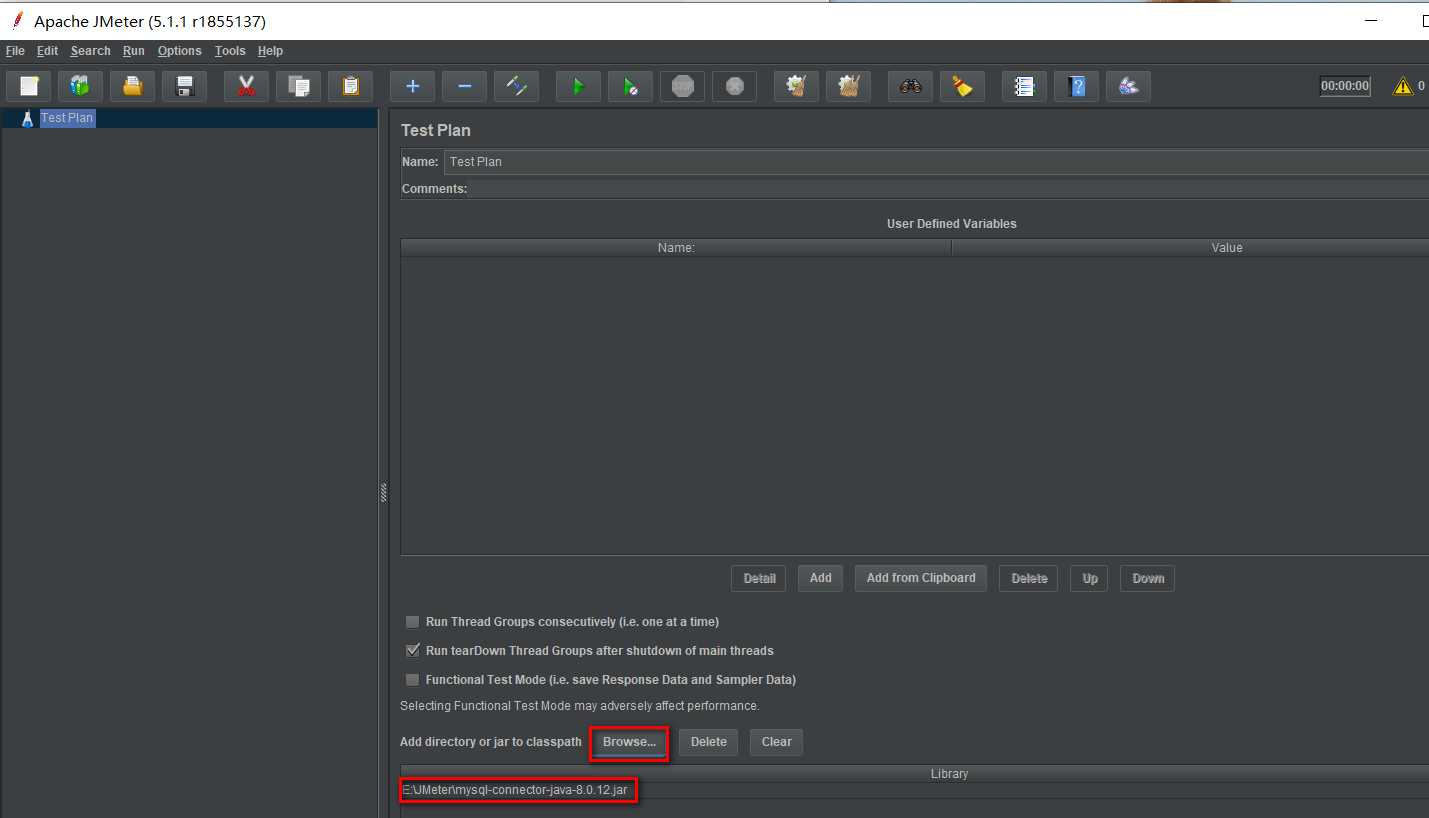
Task: Open the Search menu
Action: click(90, 51)
